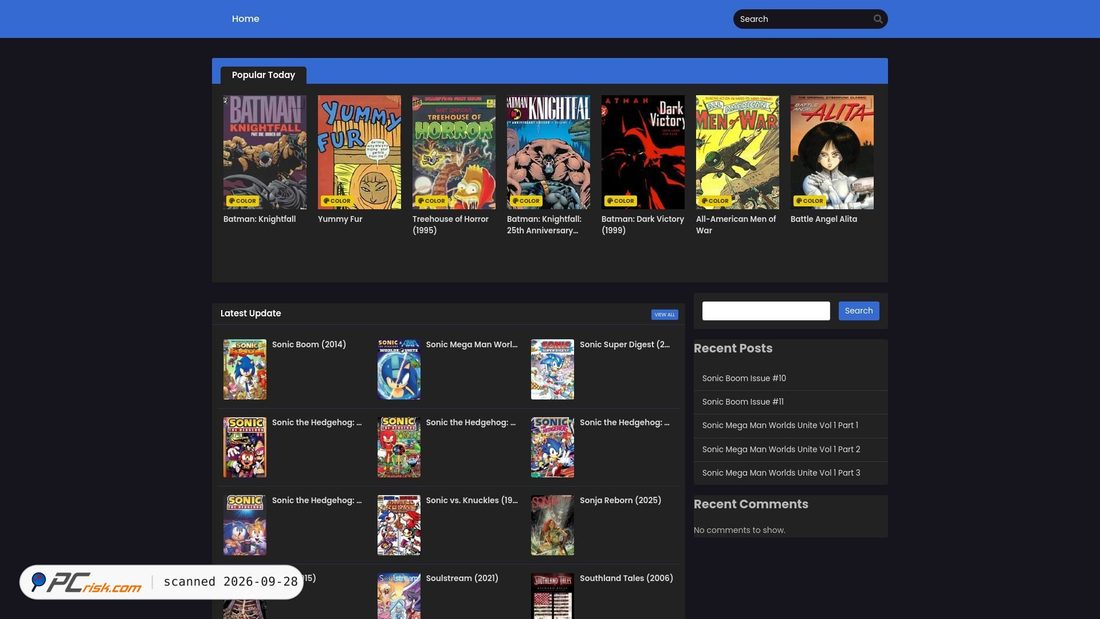Open the Batman: Dark Victory cover thumbnail
Image resolution: width=1100 pixels, height=619 pixels.
643,152
